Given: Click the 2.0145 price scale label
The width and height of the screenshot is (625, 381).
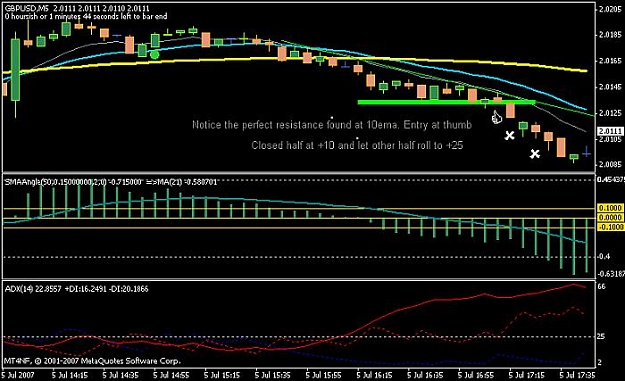Looking at the screenshot, I should click(610, 87).
